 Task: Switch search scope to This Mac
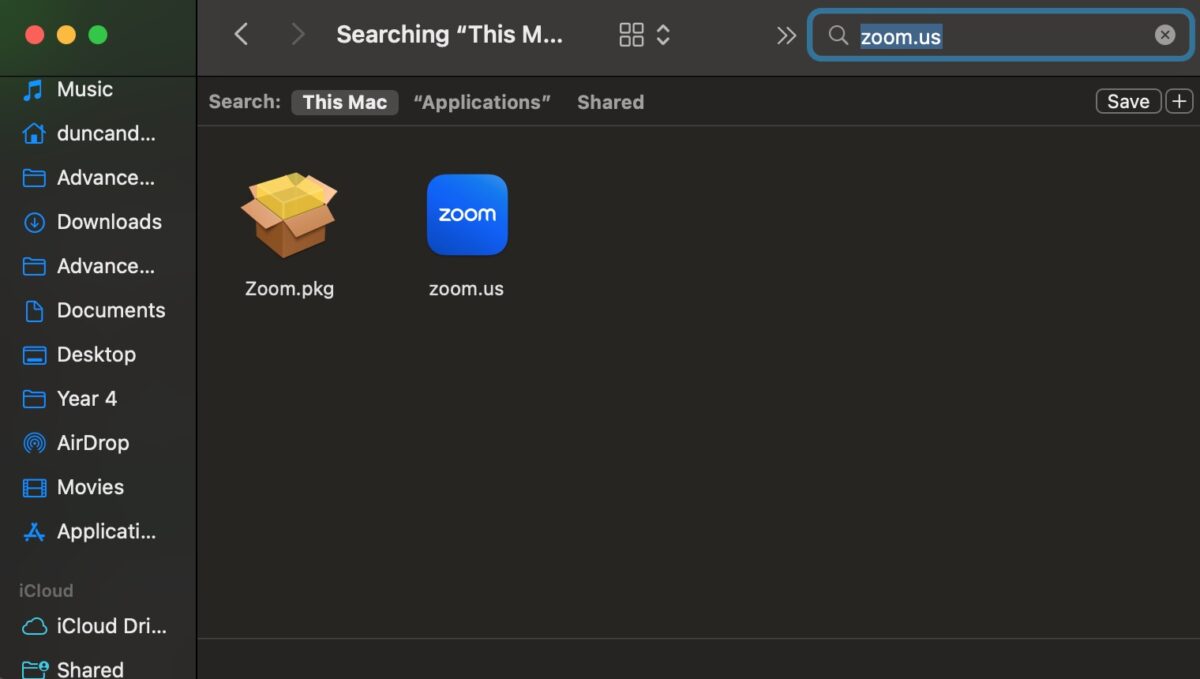(344, 102)
